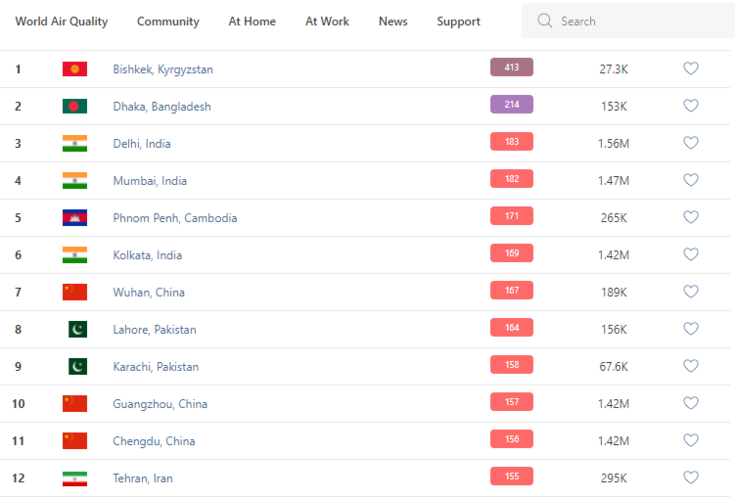Image resolution: width=735 pixels, height=500 pixels.
Task: Click the China flag next to Wuhan
Action: (x=75, y=292)
